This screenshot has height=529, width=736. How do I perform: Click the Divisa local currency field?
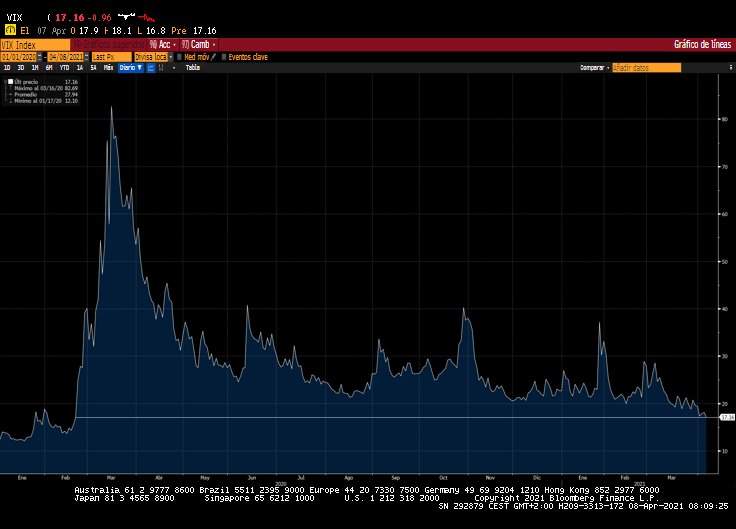coord(151,57)
